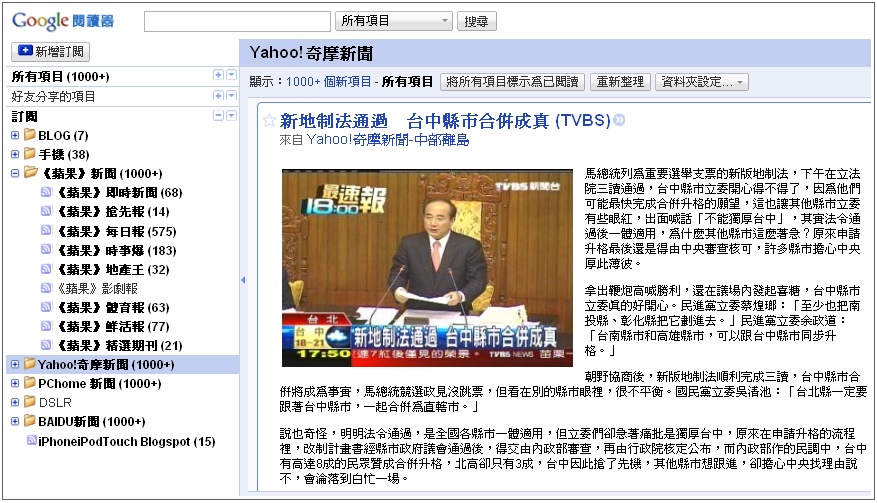Click the Yahoo!奇摩新聞 folder icon
The image size is (877, 503).
tap(30, 364)
